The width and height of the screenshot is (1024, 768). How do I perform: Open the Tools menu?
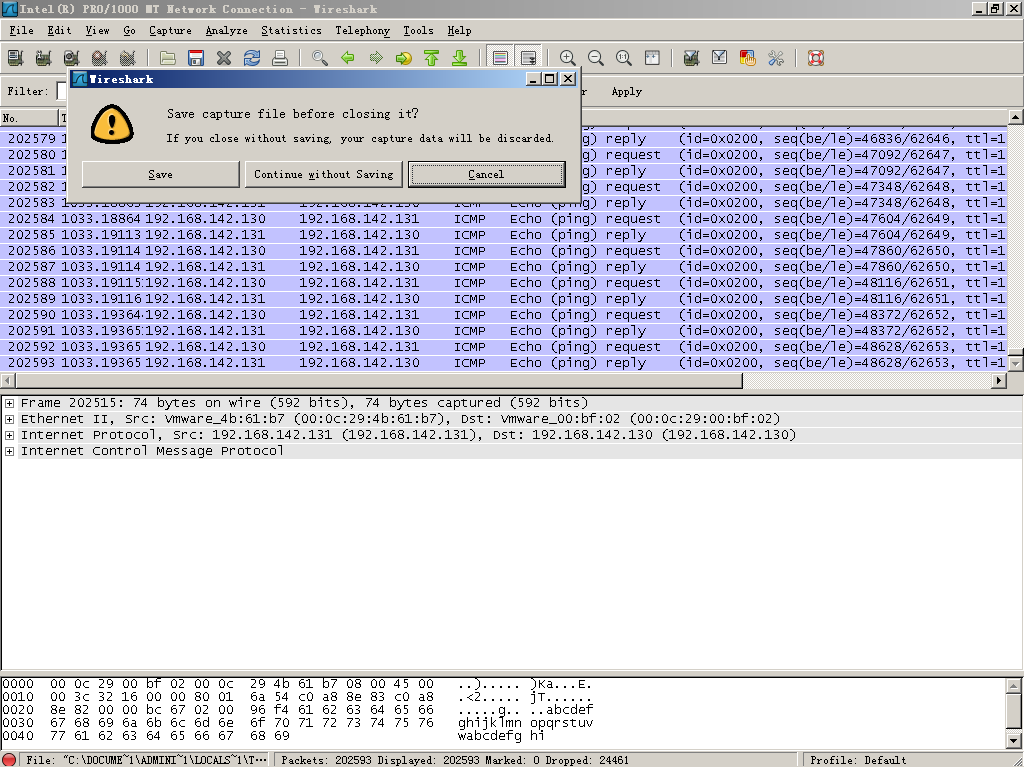[x=418, y=31]
